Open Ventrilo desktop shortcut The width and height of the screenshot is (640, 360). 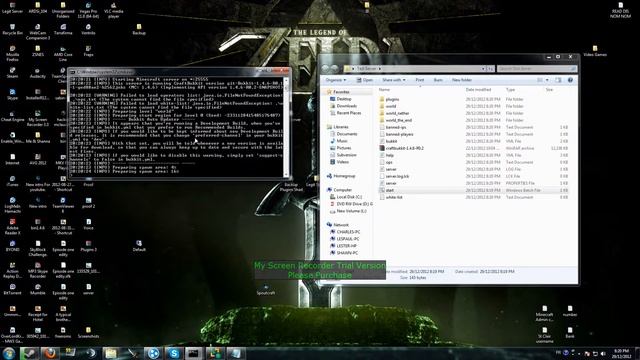coord(88,29)
